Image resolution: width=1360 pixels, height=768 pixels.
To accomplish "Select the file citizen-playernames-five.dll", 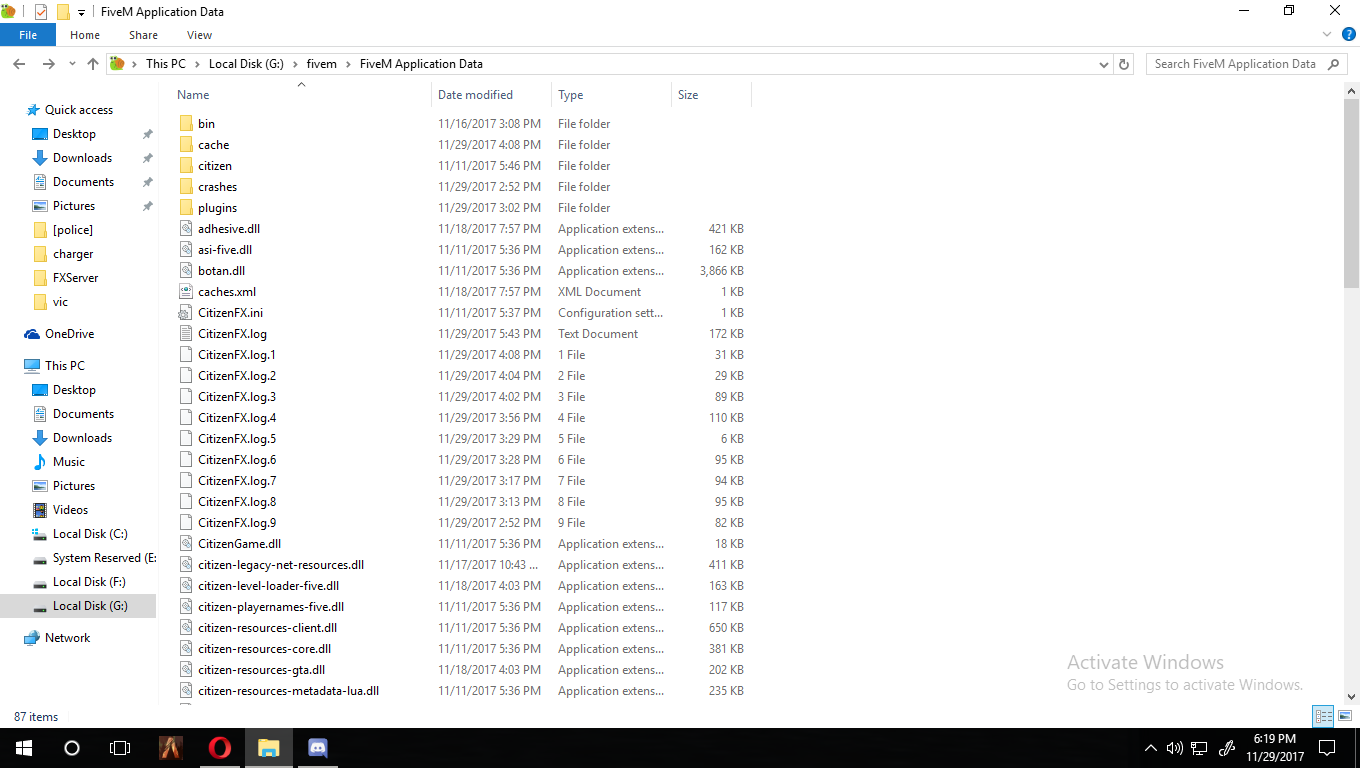I will (271, 607).
